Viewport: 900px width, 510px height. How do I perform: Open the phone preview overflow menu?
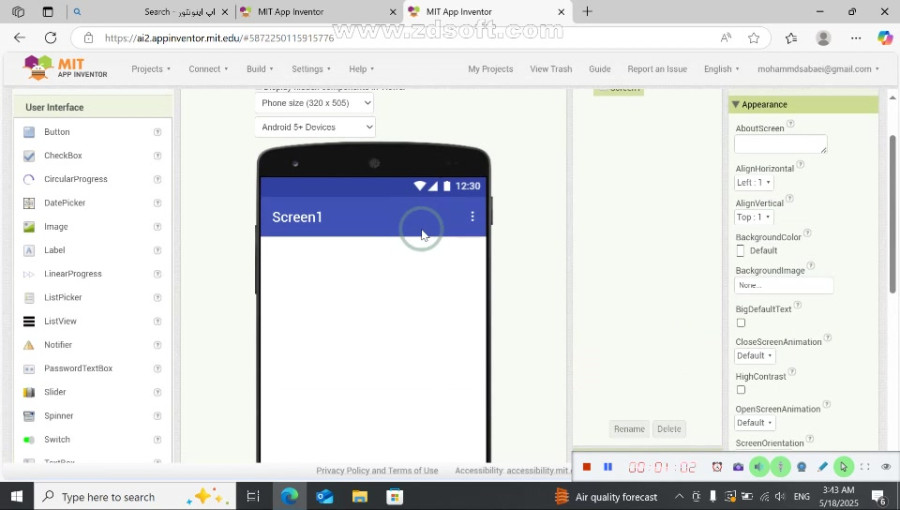(472, 216)
